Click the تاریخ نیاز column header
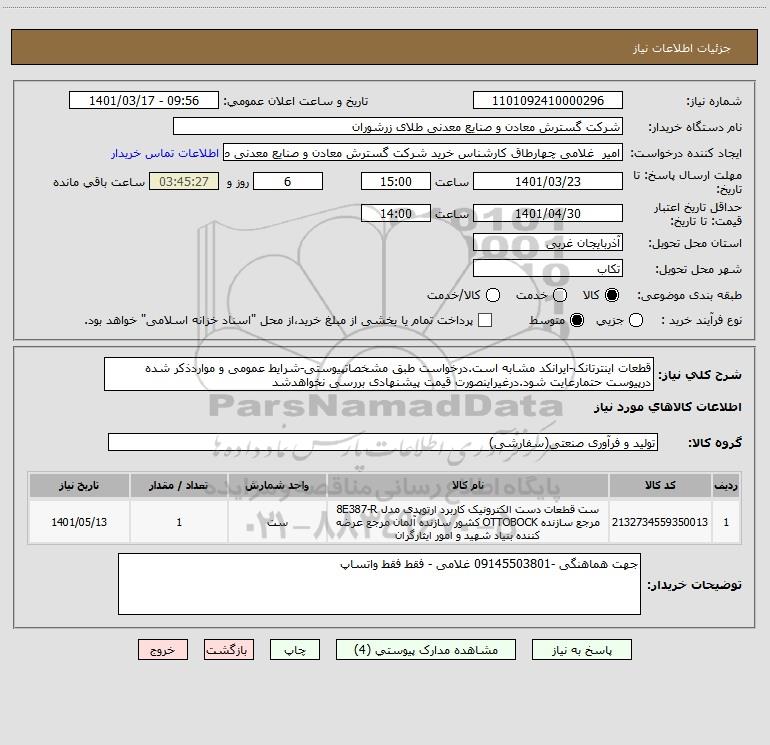The width and height of the screenshot is (770, 745). (x=79, y=485)
